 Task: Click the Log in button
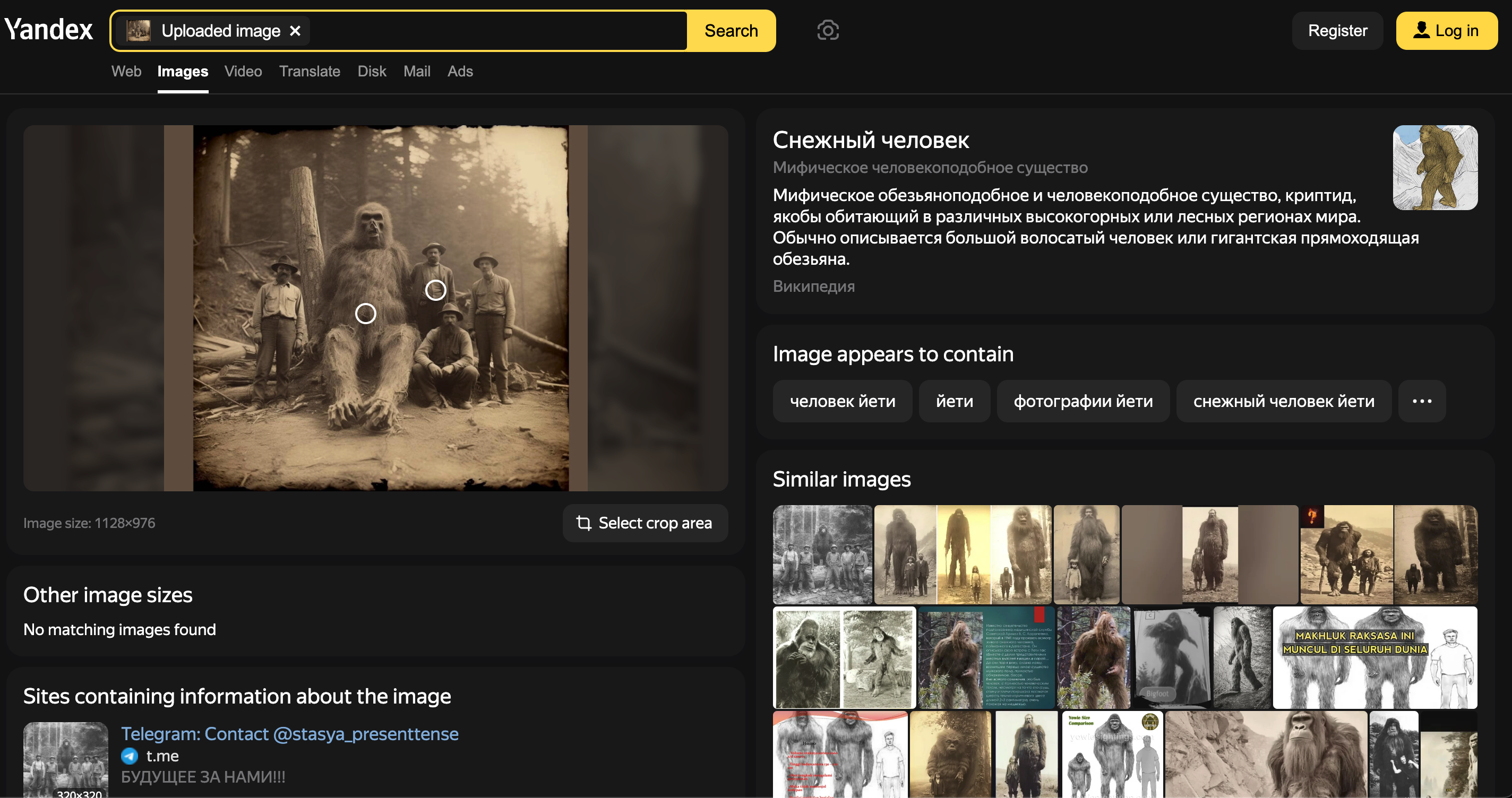click(x=1446, y=31)
